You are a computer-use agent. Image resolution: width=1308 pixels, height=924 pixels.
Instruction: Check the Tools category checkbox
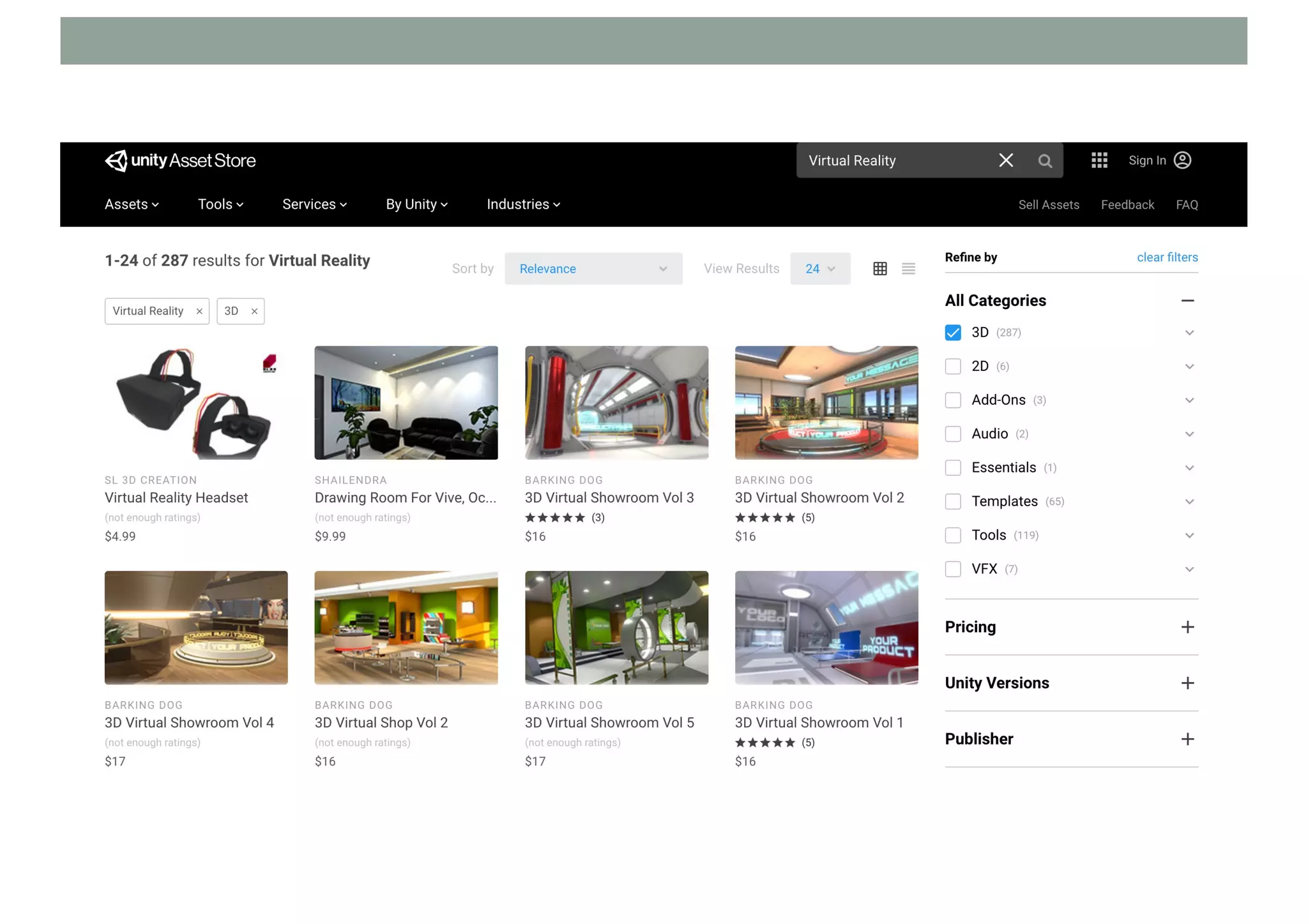pos(953,536)
